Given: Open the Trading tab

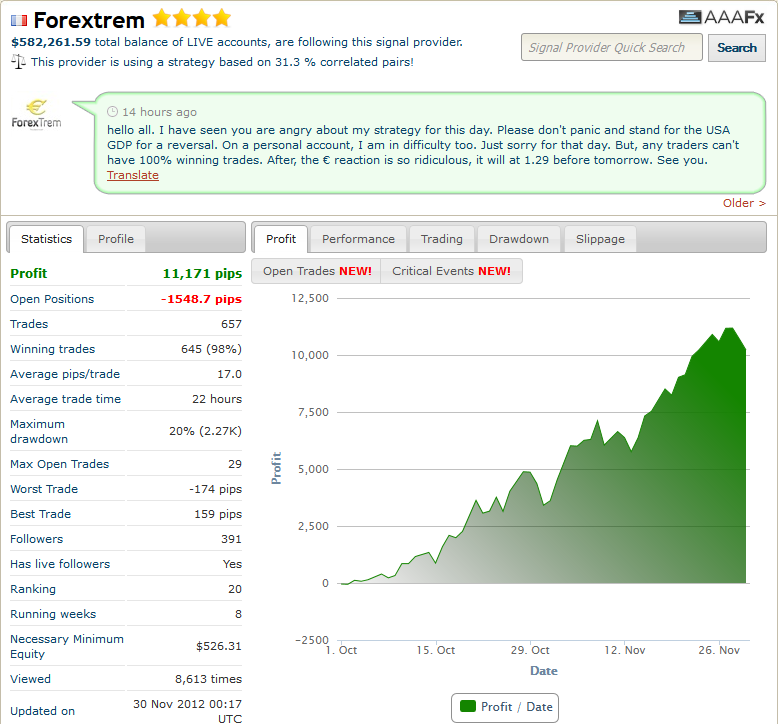Looking at the screenshot, I should 442,239.
